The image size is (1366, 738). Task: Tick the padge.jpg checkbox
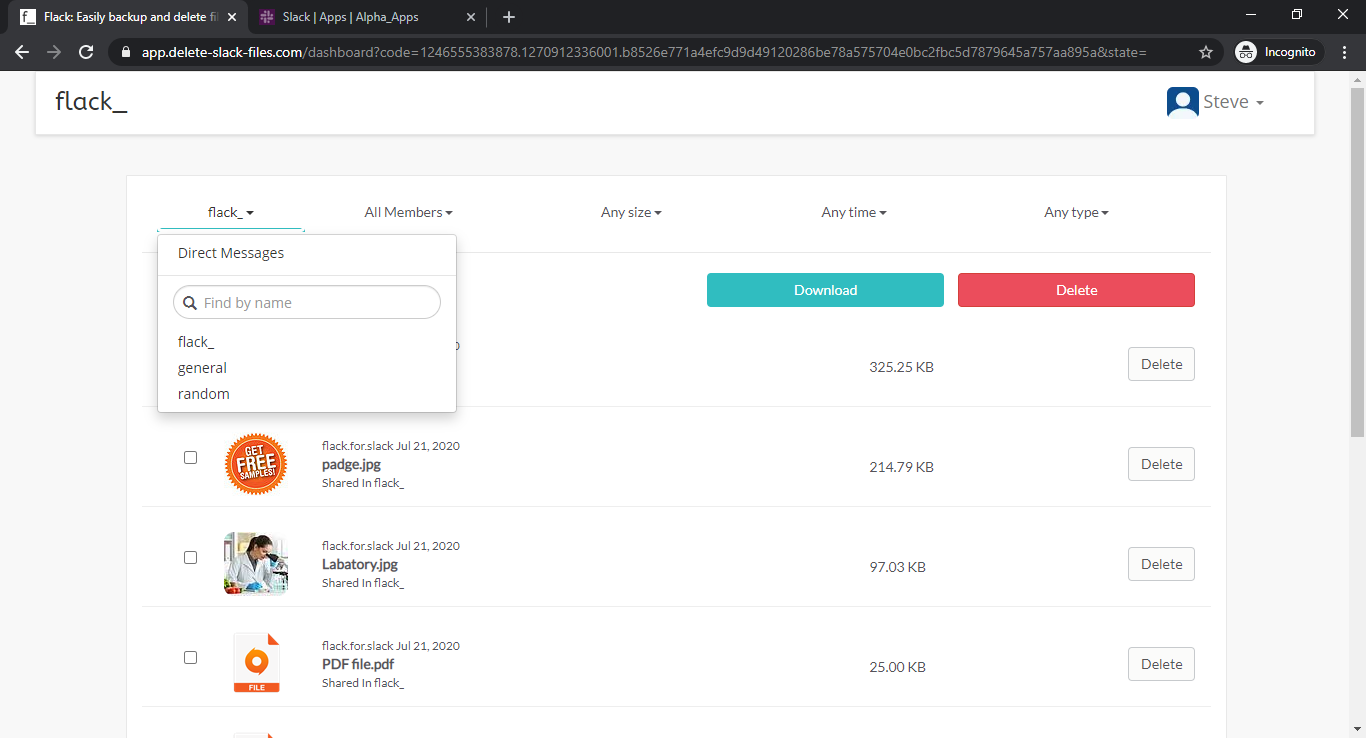(190, 457)
